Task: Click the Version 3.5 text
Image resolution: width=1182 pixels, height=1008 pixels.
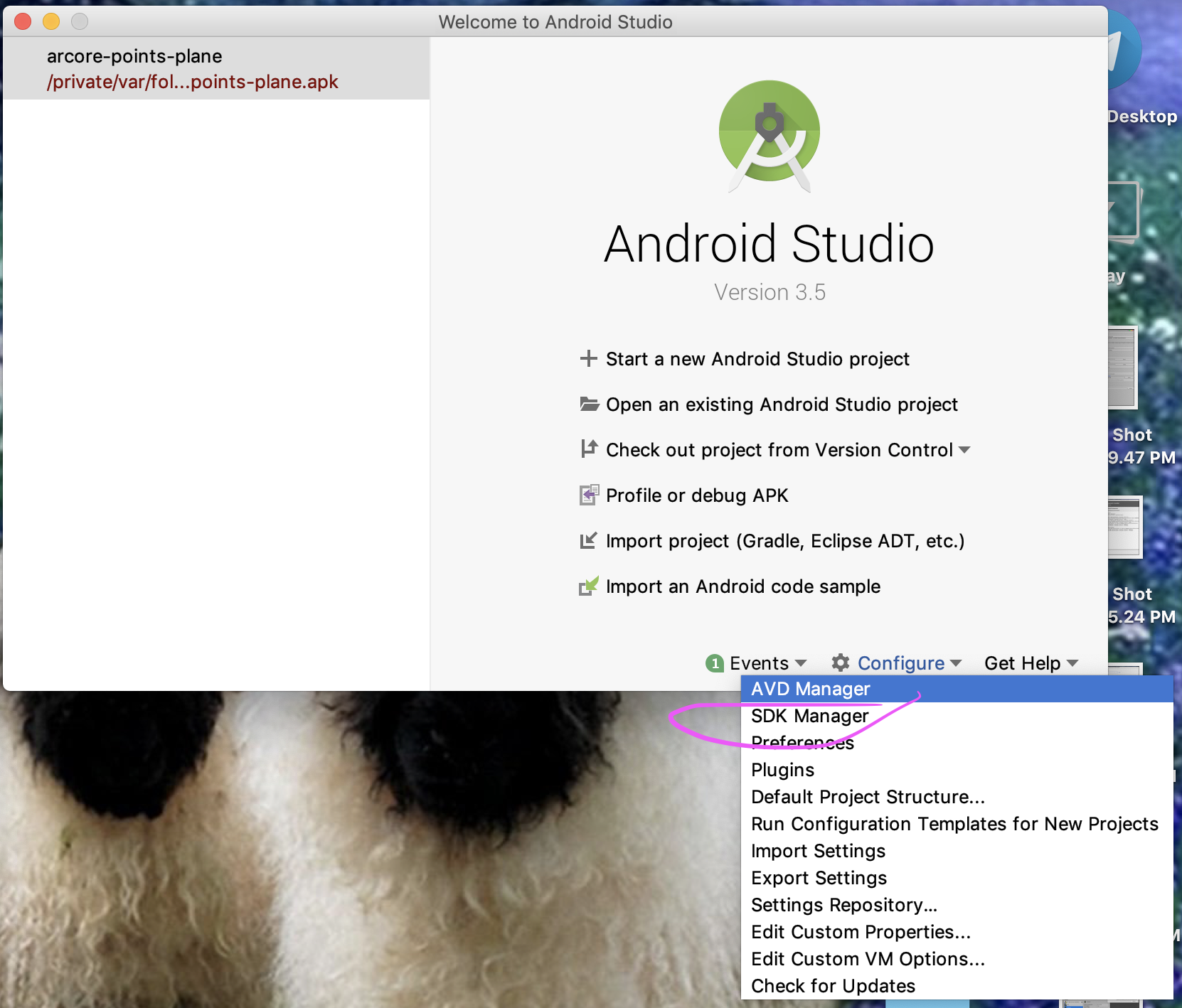Action: point(770,292)
